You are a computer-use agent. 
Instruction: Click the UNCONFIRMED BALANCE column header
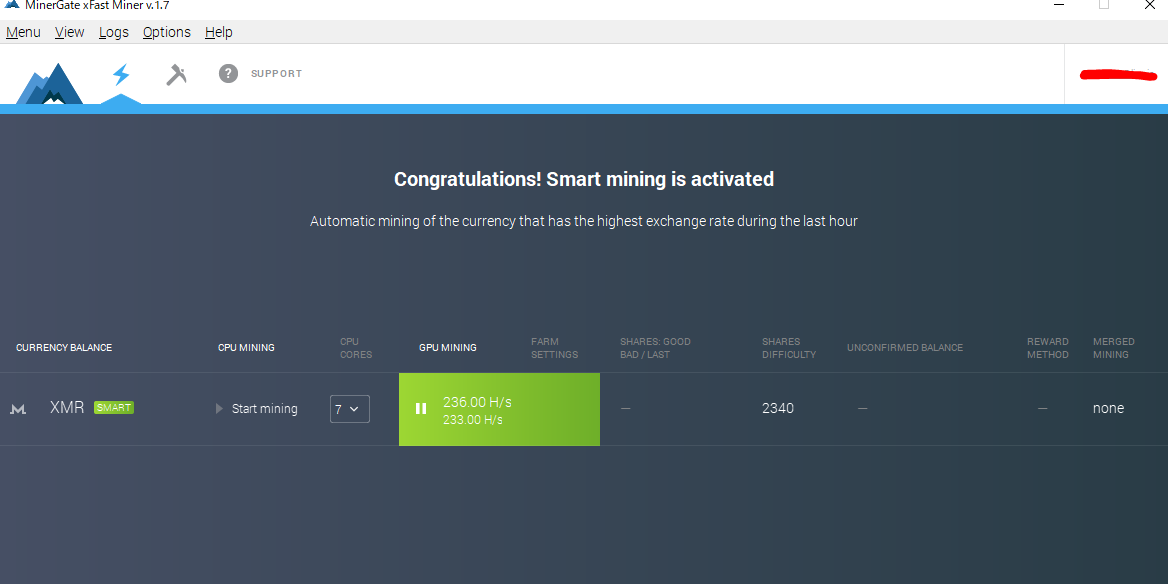pyautogui.click(x=905, y=348)
